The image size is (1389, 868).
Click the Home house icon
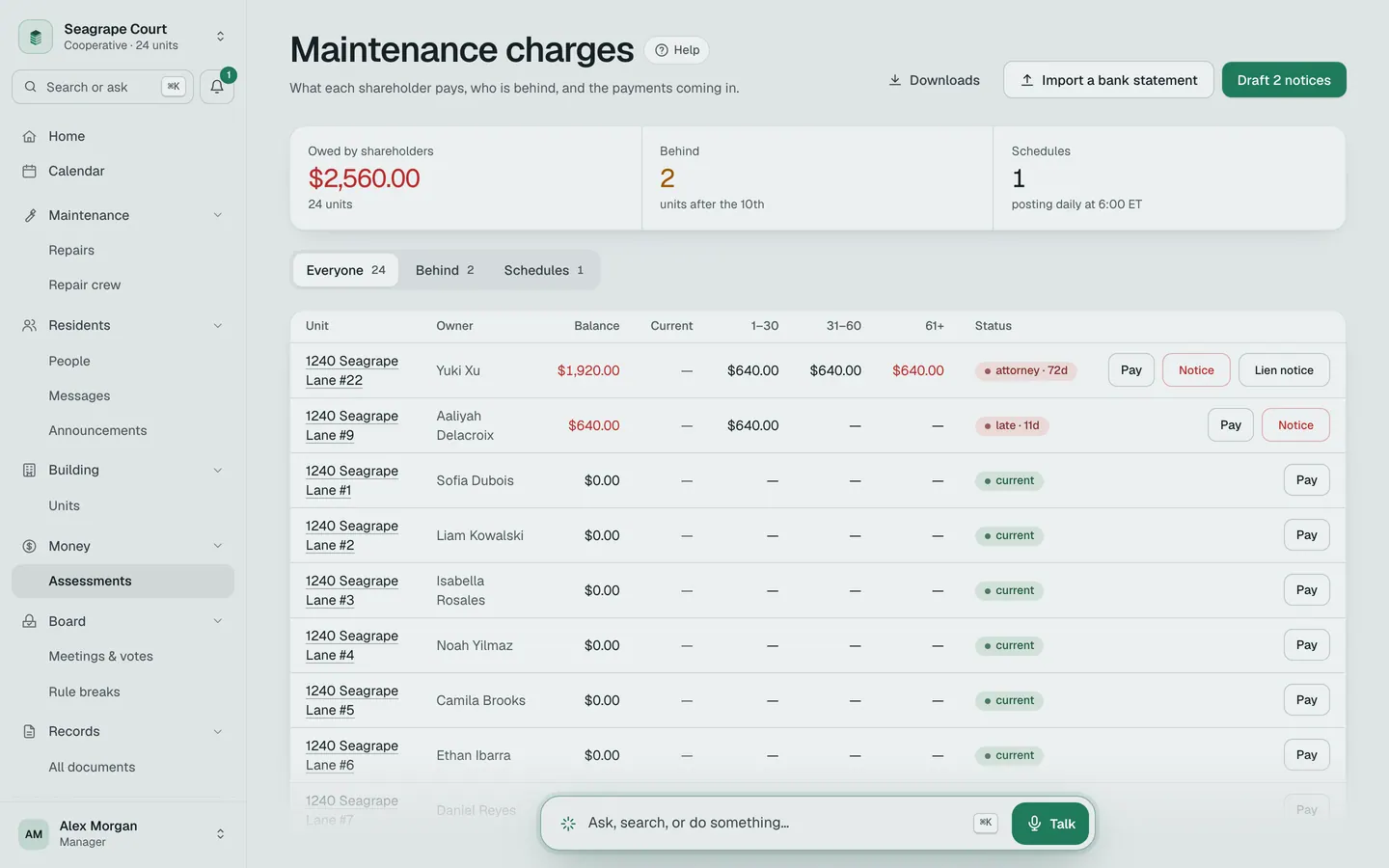click(30, 136)
